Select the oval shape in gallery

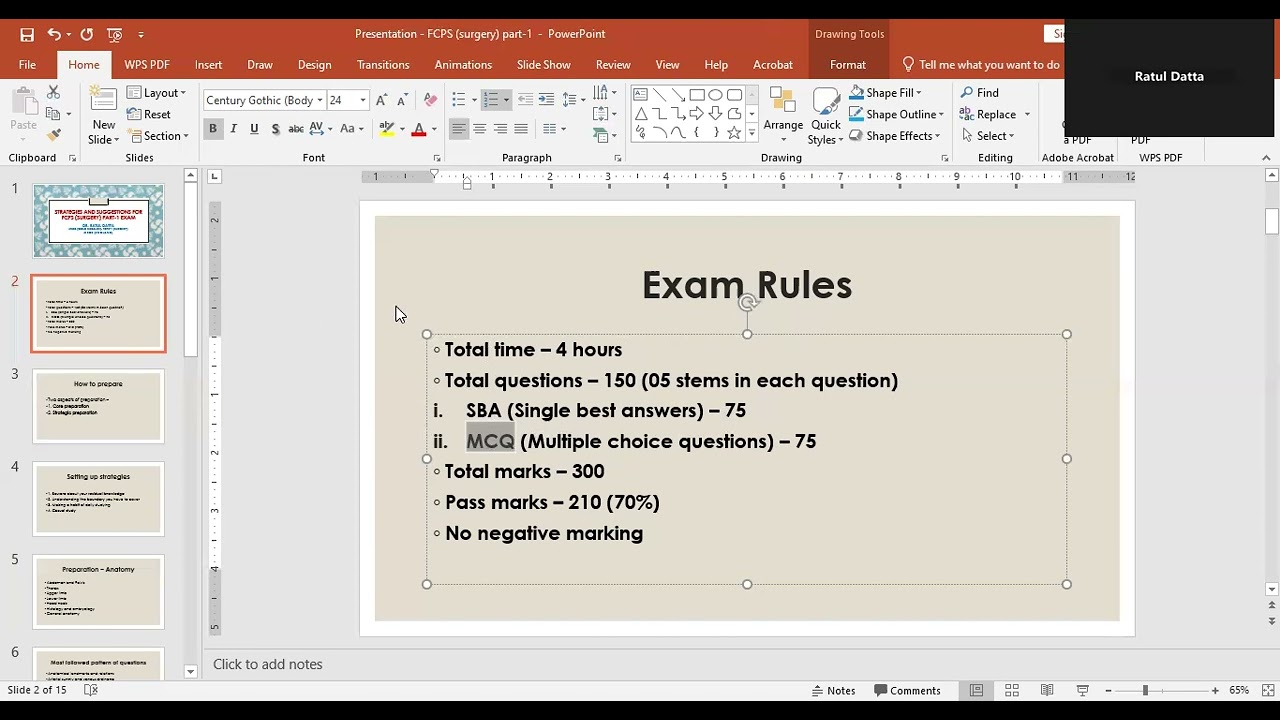point(716,95)
